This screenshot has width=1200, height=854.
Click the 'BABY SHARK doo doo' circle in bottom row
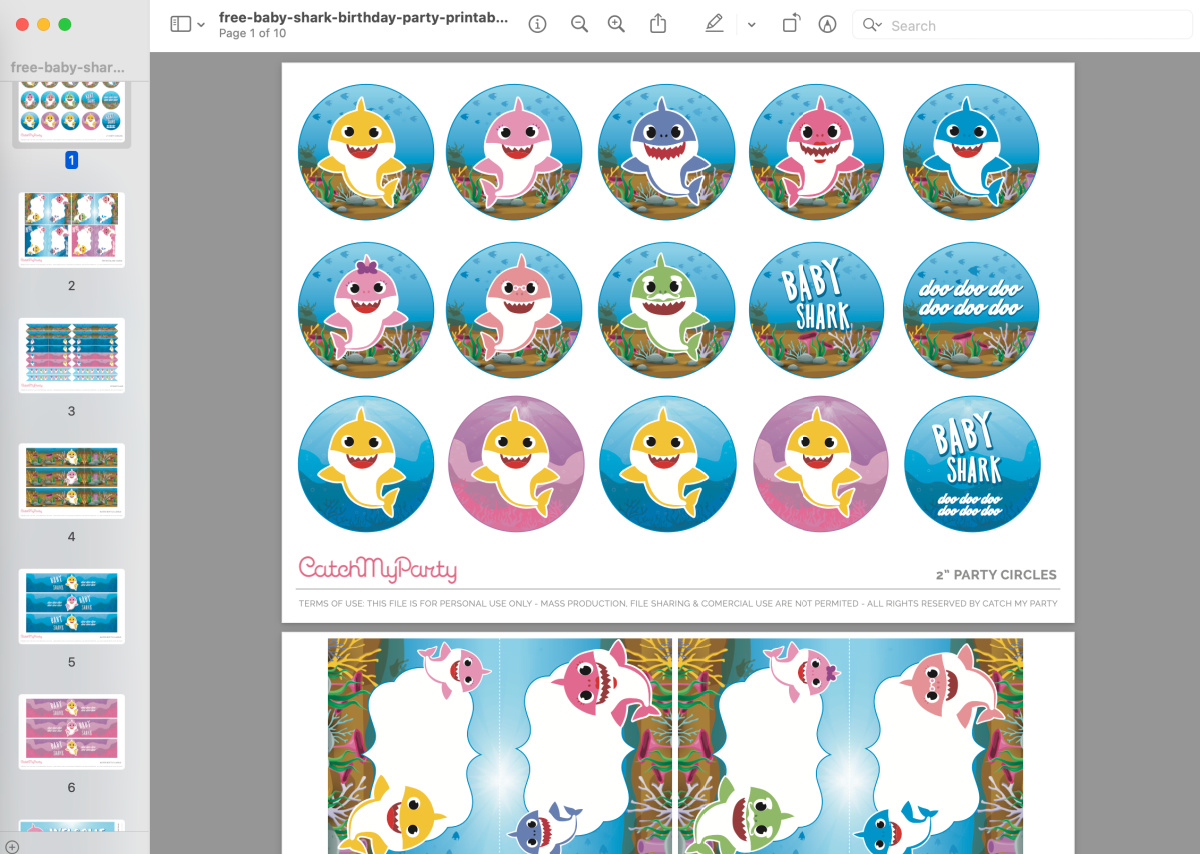(972, 464)
